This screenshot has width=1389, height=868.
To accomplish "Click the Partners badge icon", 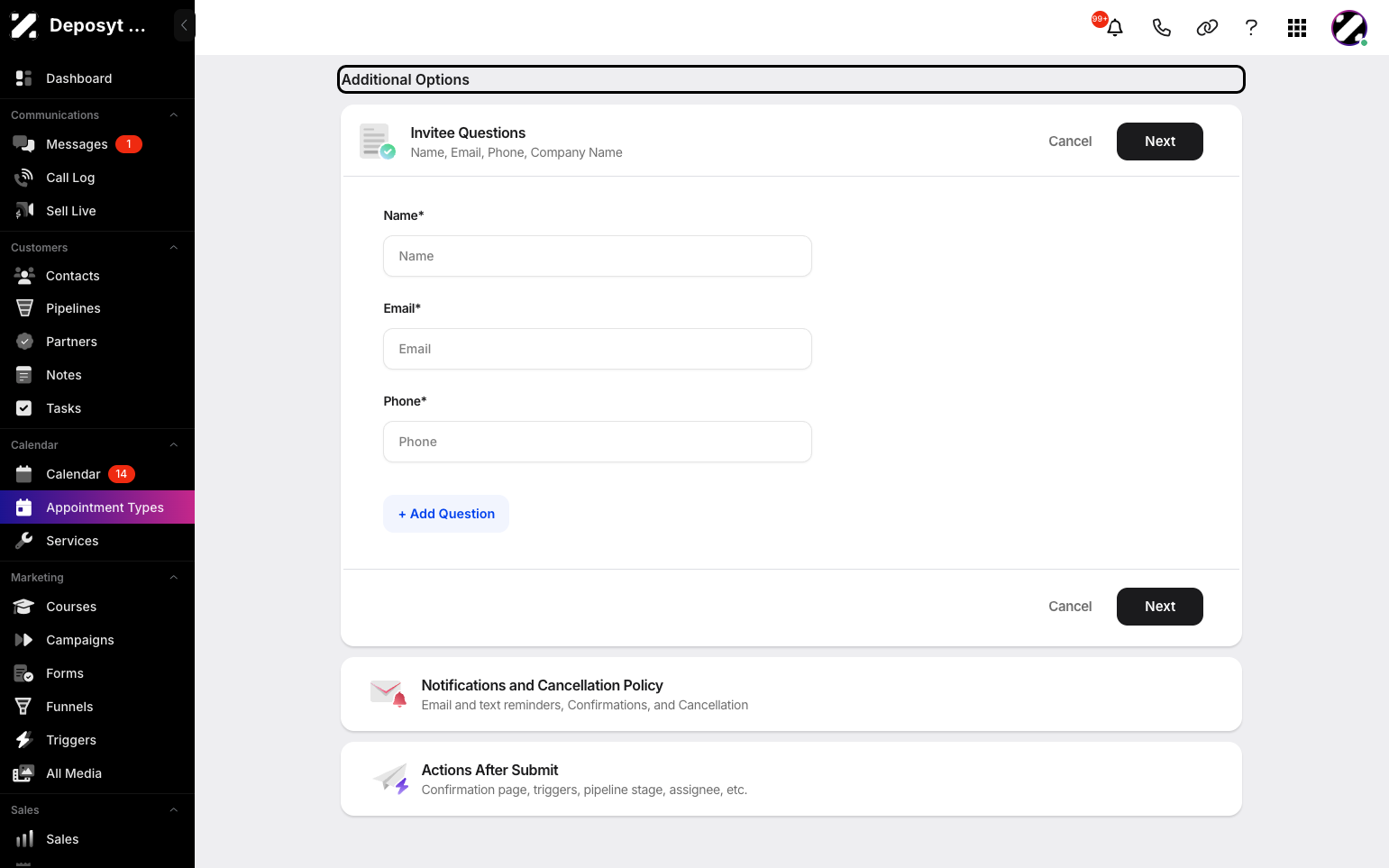I will (24, 342).
